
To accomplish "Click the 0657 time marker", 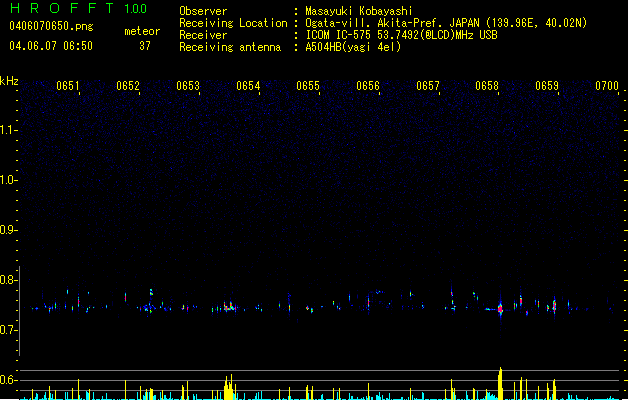I will (428, 86).
